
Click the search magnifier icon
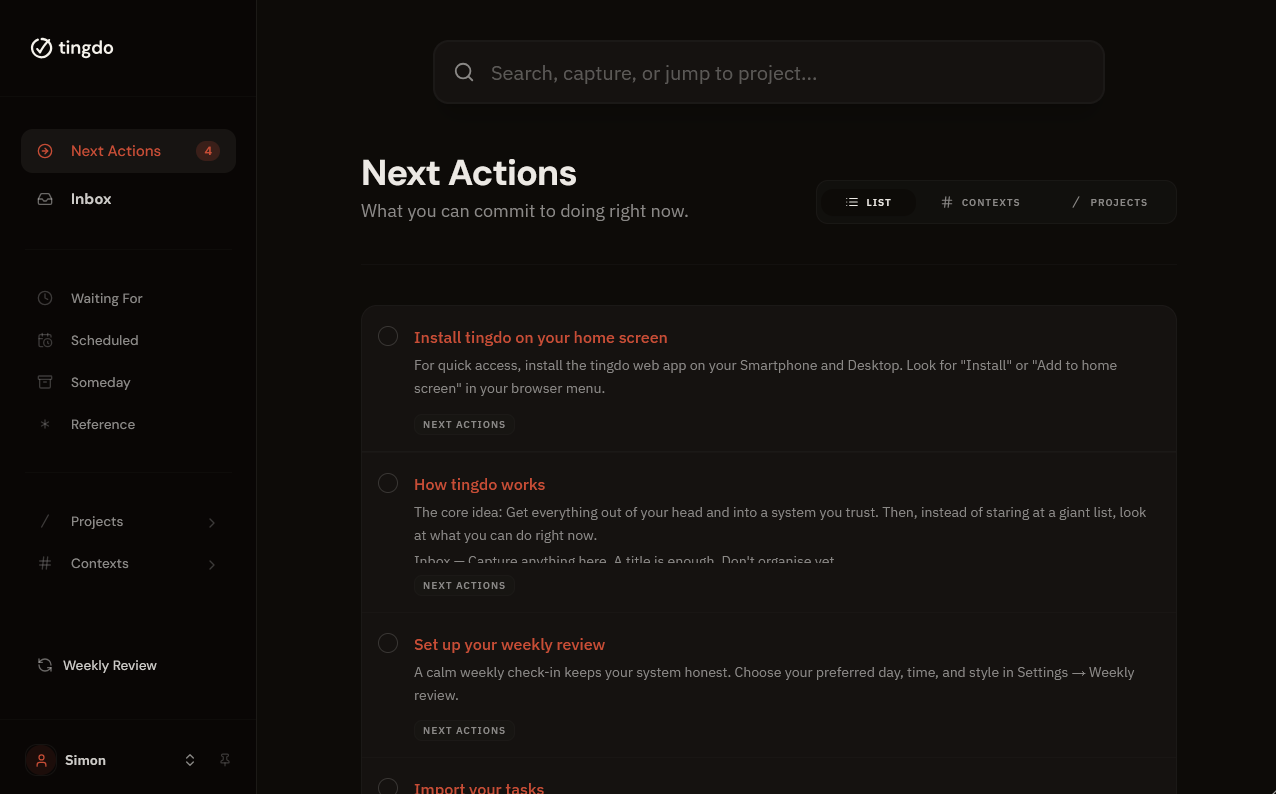[x=464, y=72]
